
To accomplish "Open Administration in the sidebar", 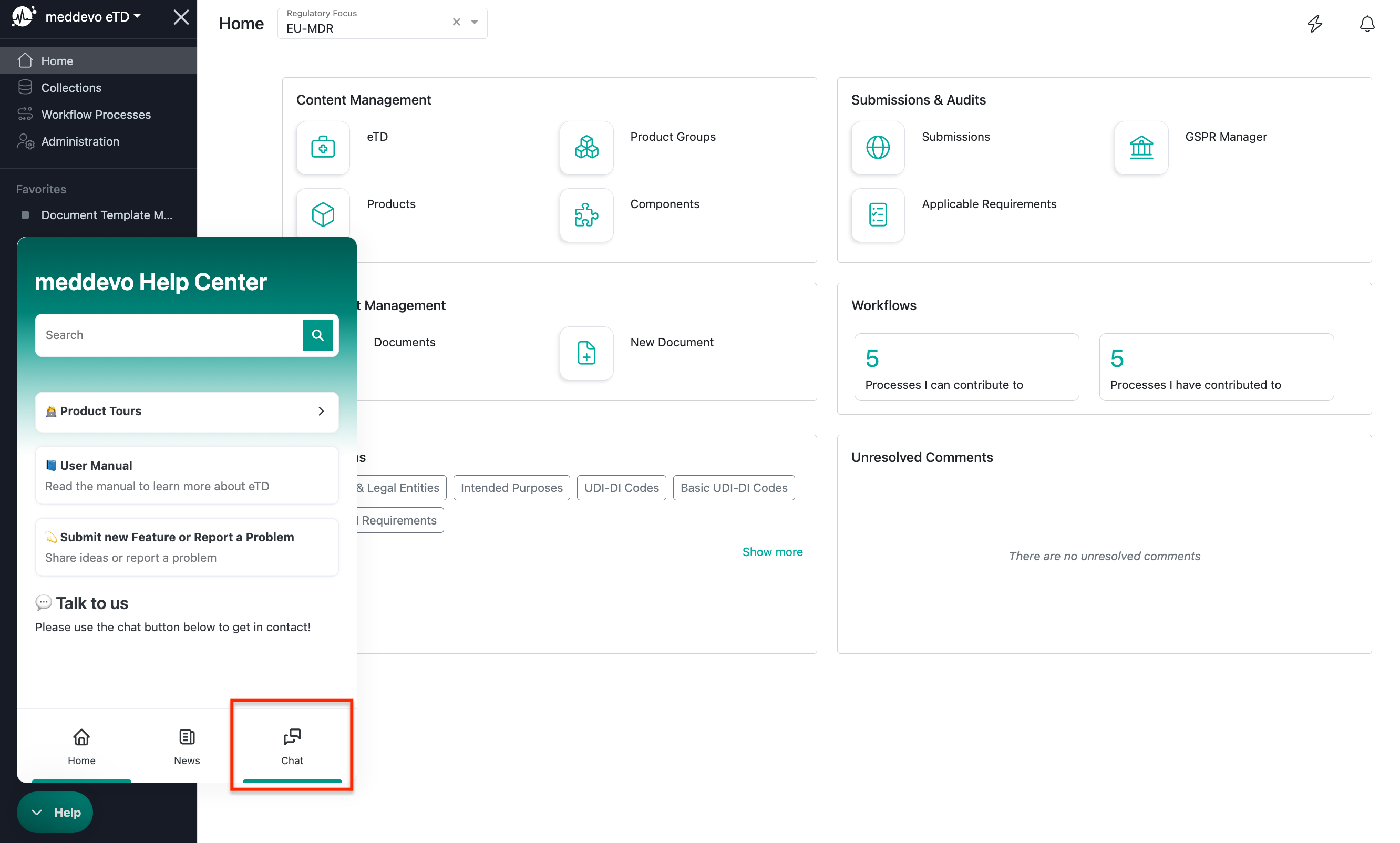I will tap(98, 141).
